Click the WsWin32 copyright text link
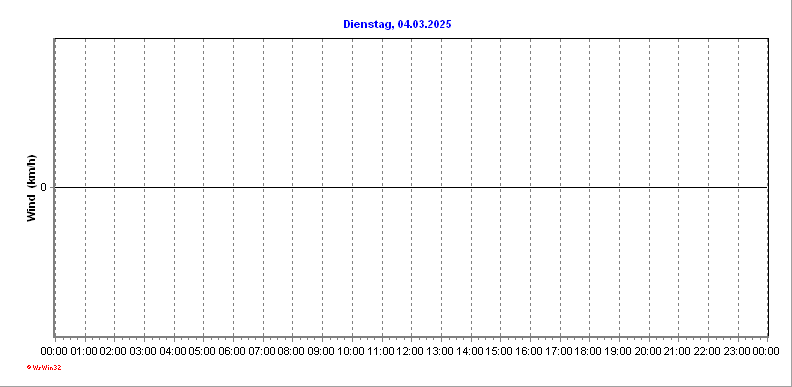The height and width of the screenshot is (387, 792). 46,368
